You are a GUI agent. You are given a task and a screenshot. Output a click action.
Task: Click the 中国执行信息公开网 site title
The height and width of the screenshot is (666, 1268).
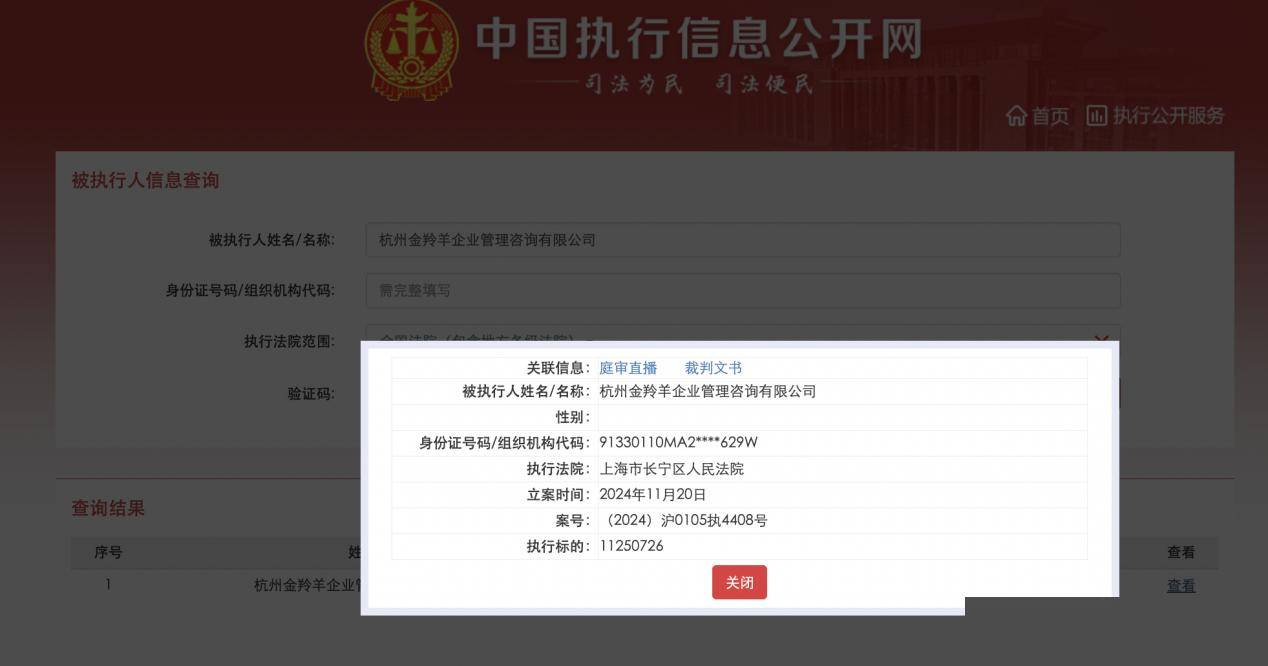698,39
